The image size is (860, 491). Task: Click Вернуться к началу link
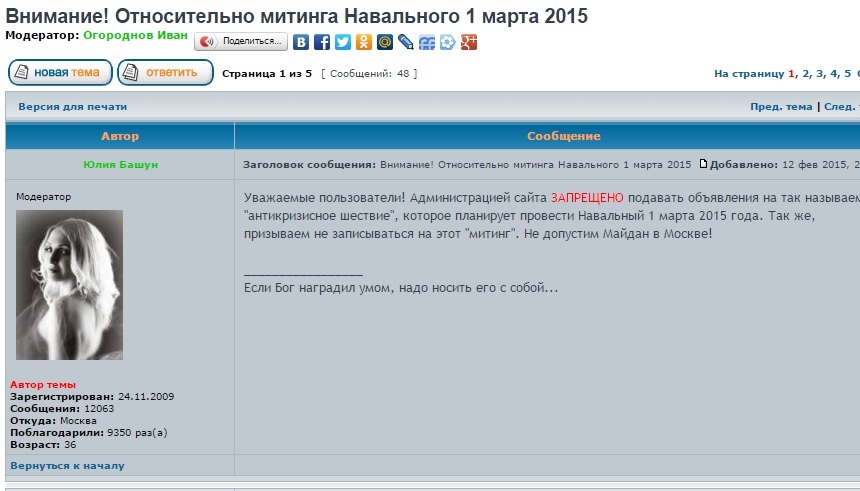tap(67, 465)
